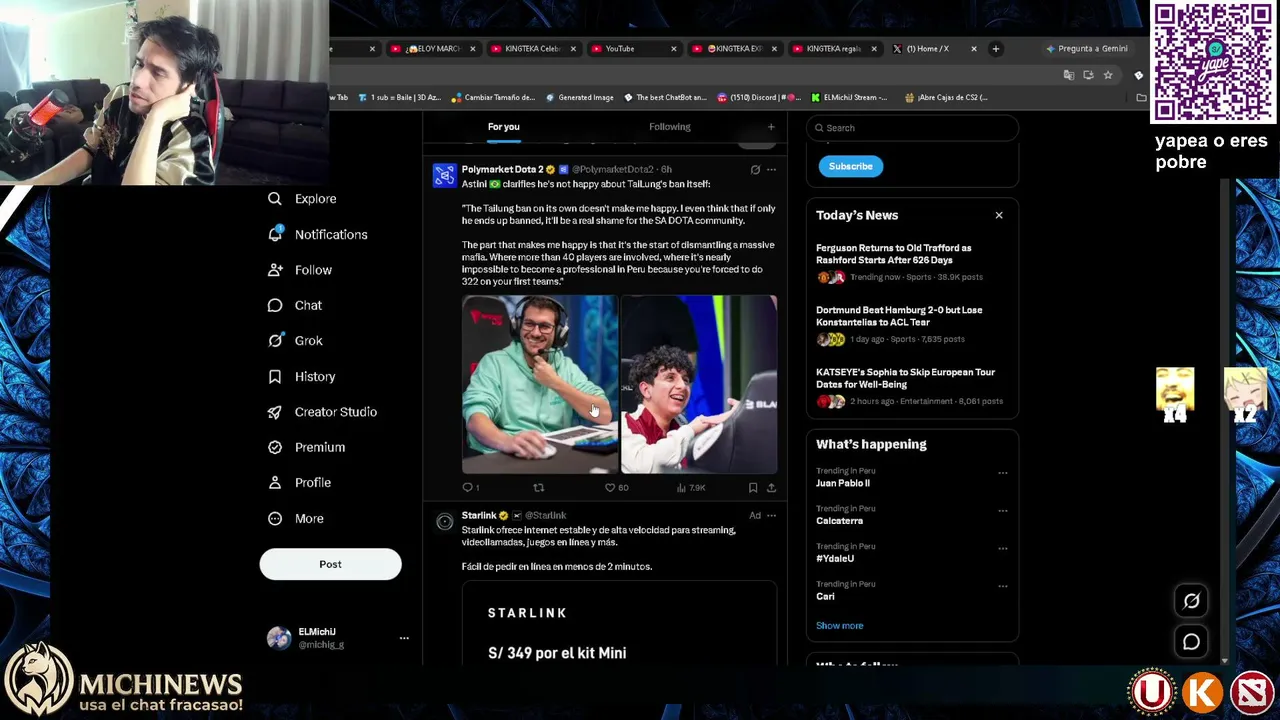The width and height of the screenshot is (1280, 720).
Task: Open the #YdaleU trending topic
Action: tap(835, 559)
